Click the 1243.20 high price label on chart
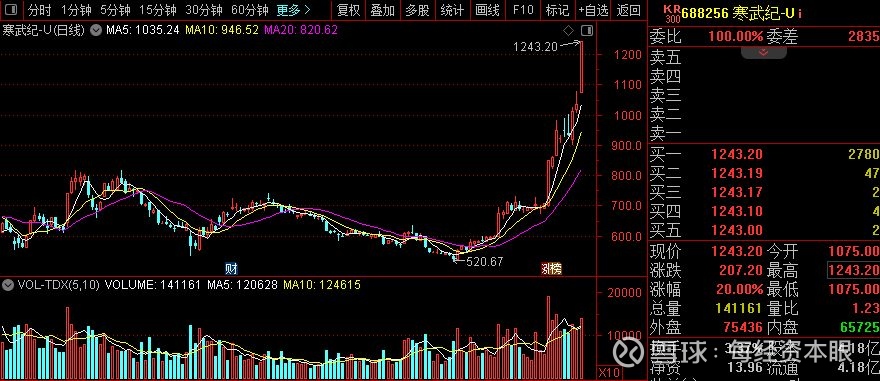Screen dimensions: 880x381 click(x=535, y=47)
